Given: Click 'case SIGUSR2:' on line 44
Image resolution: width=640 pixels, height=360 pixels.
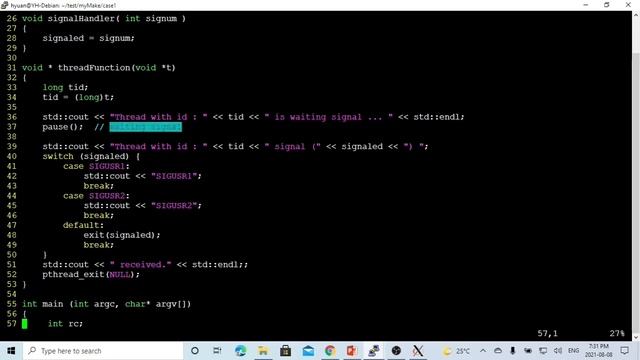Looking at the screenshot, I should click(96, 196).
